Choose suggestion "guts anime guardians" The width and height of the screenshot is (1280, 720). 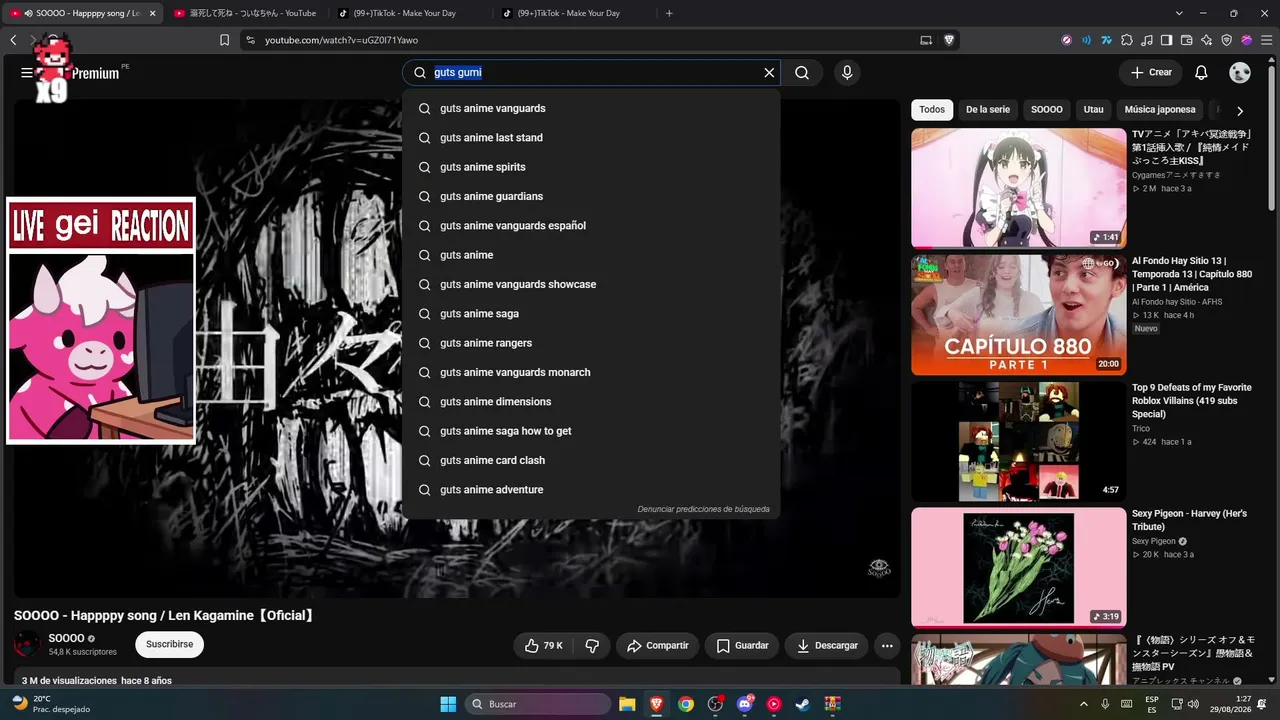591,196
